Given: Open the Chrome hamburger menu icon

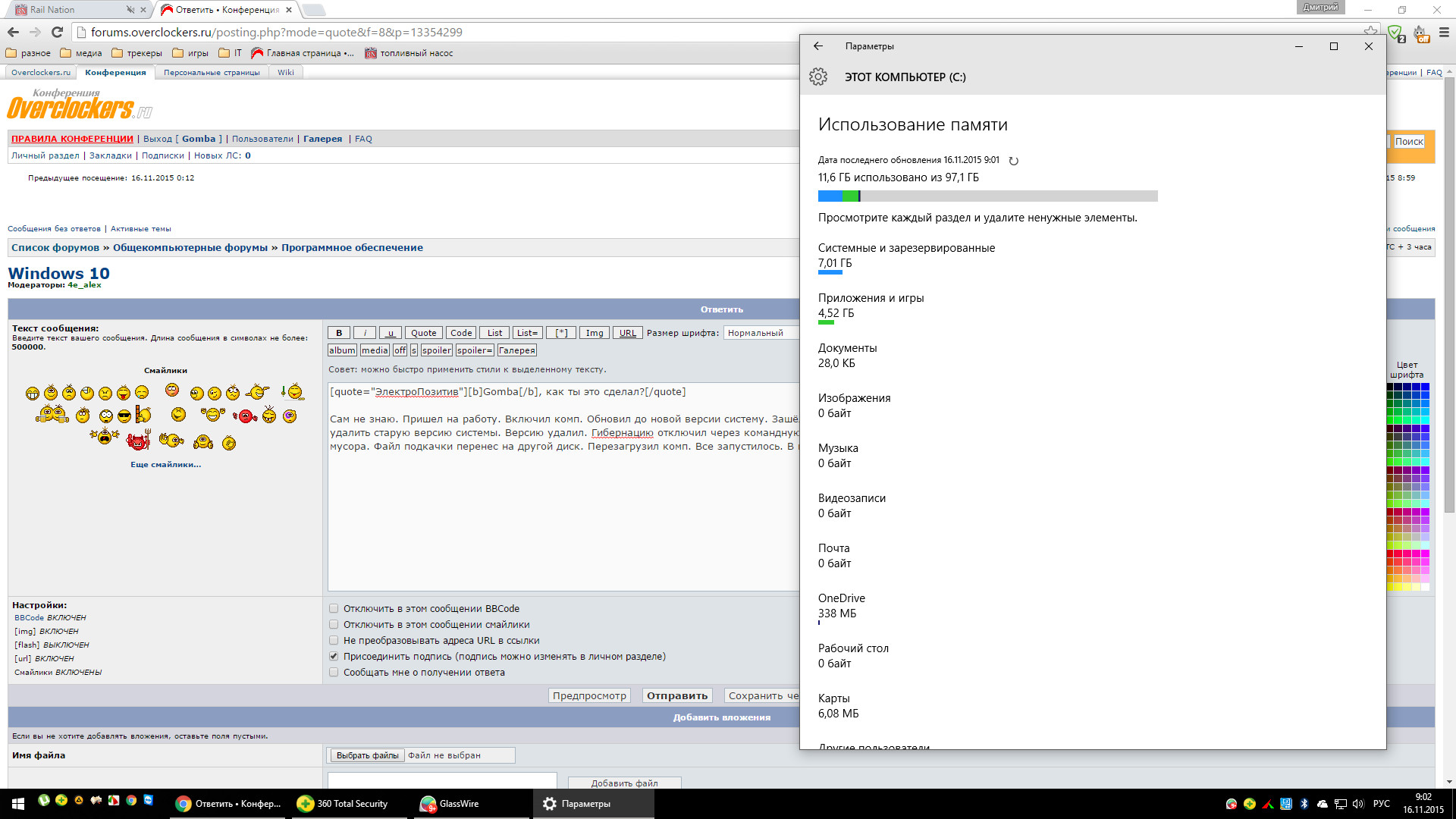Looking at the screenshot, I should coord(1444,33).
